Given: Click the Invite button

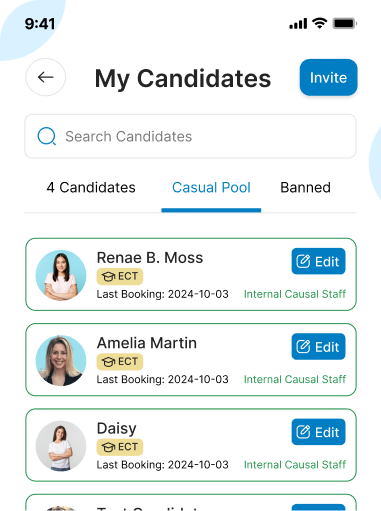Looking at the screenshot, I should (328, 77).
